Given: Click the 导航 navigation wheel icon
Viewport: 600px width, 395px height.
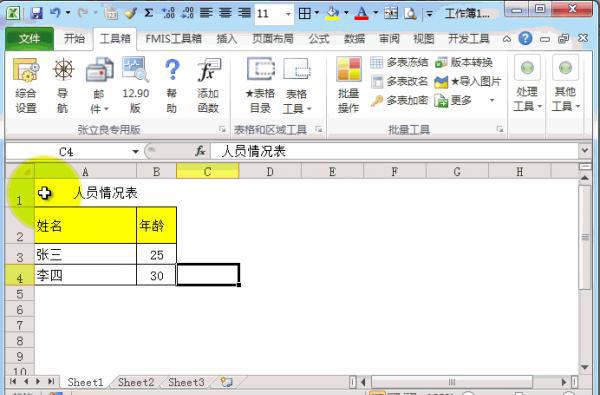Looking at the screenshot, I should tap(63, 70).
